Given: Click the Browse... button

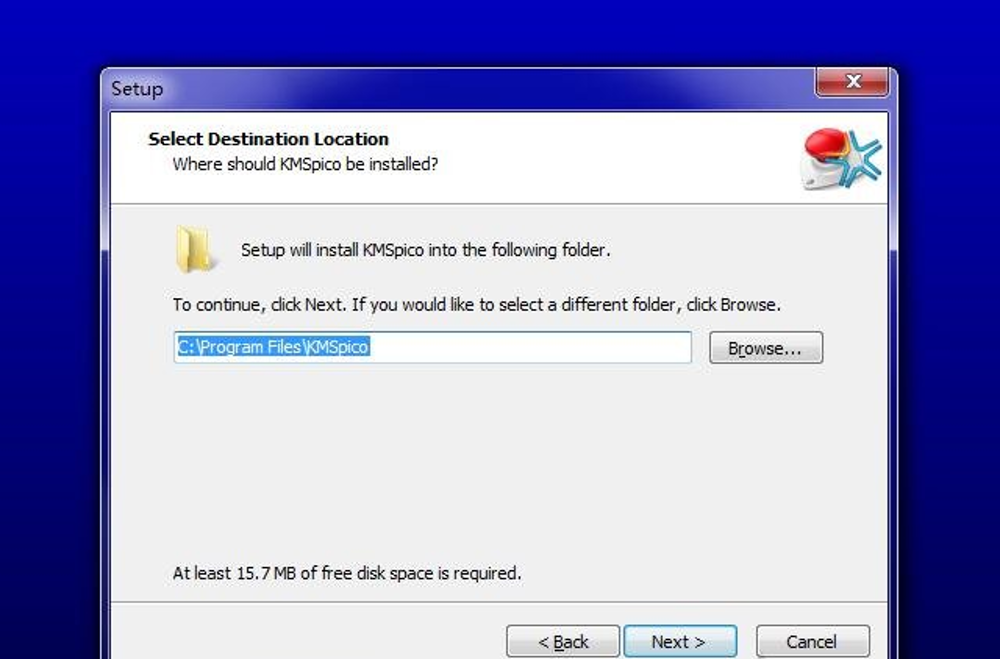Looking at the screenshot, I should (766, 348).
